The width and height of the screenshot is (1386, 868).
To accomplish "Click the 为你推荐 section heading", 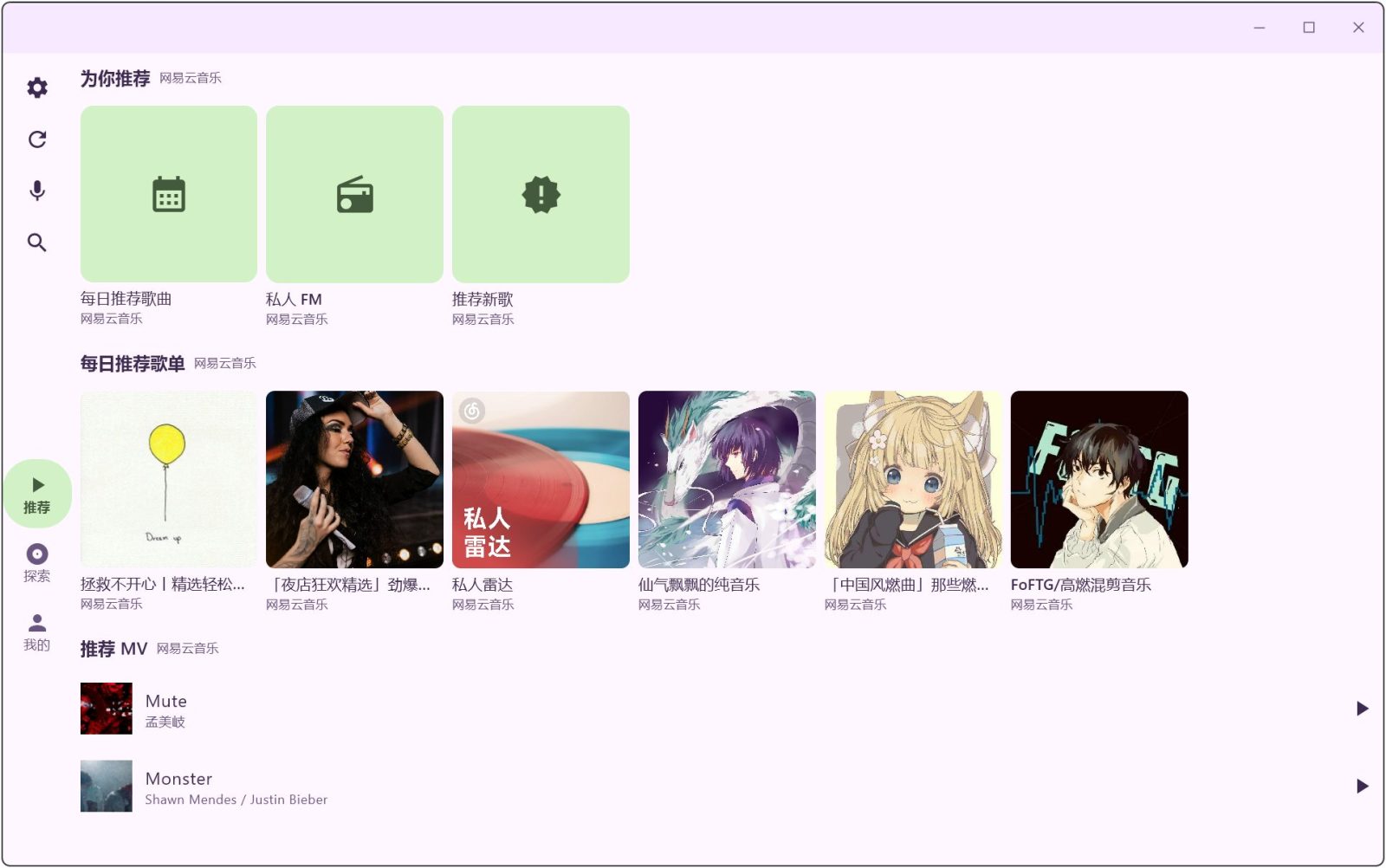I will coord(115,79).
